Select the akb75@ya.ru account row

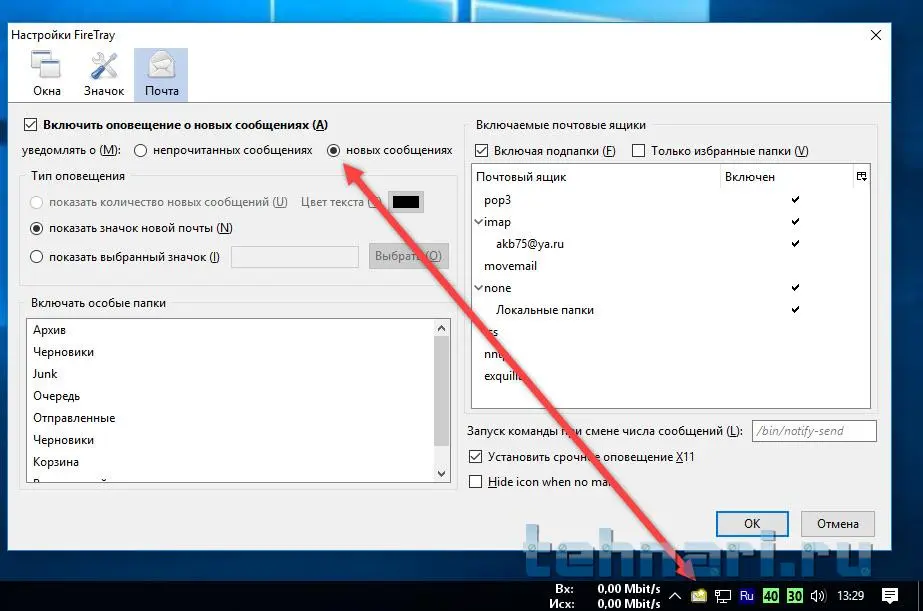click(x=670, y=244)
